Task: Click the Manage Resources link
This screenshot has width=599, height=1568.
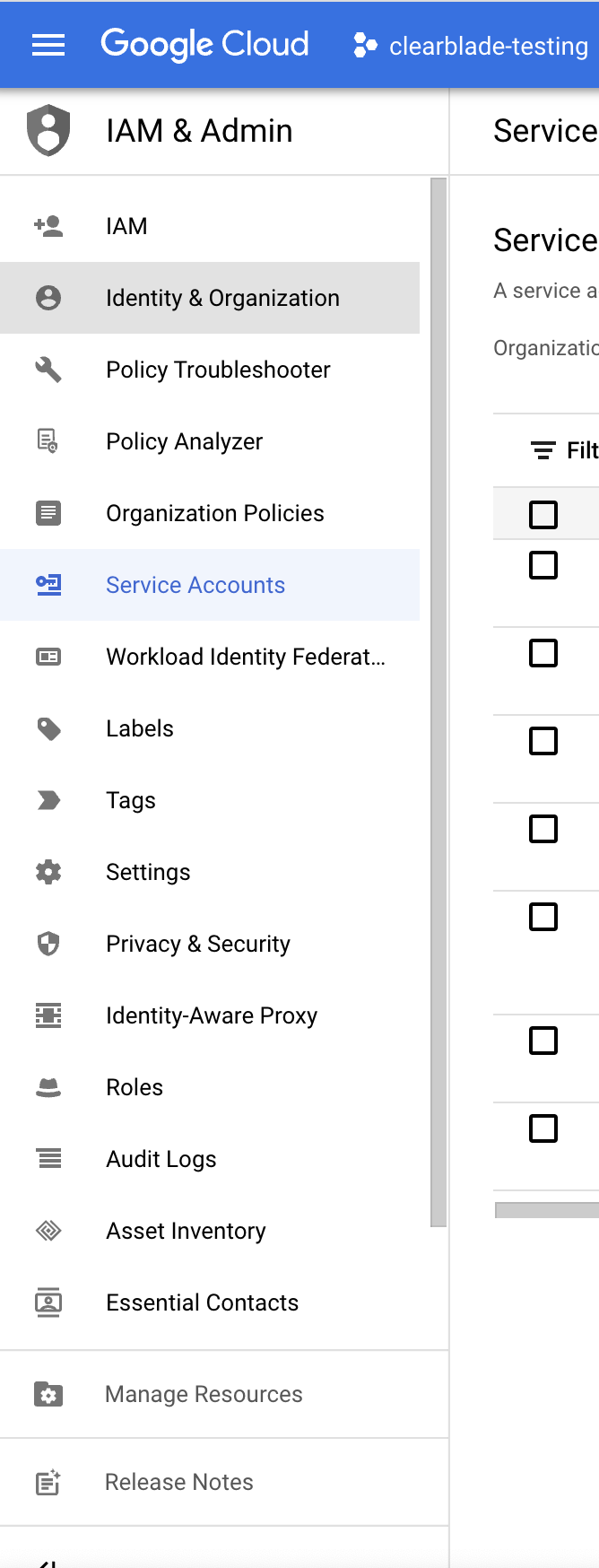Action: point(204,1394)
